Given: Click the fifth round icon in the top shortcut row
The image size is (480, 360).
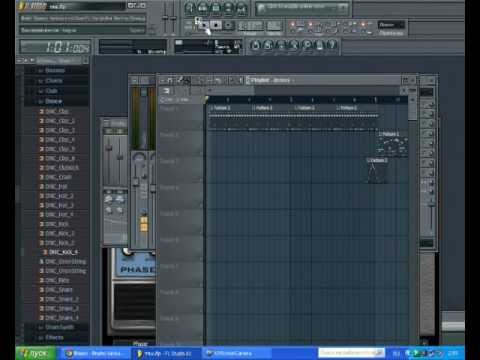Looking at the screenshot, I should point(241,8).
